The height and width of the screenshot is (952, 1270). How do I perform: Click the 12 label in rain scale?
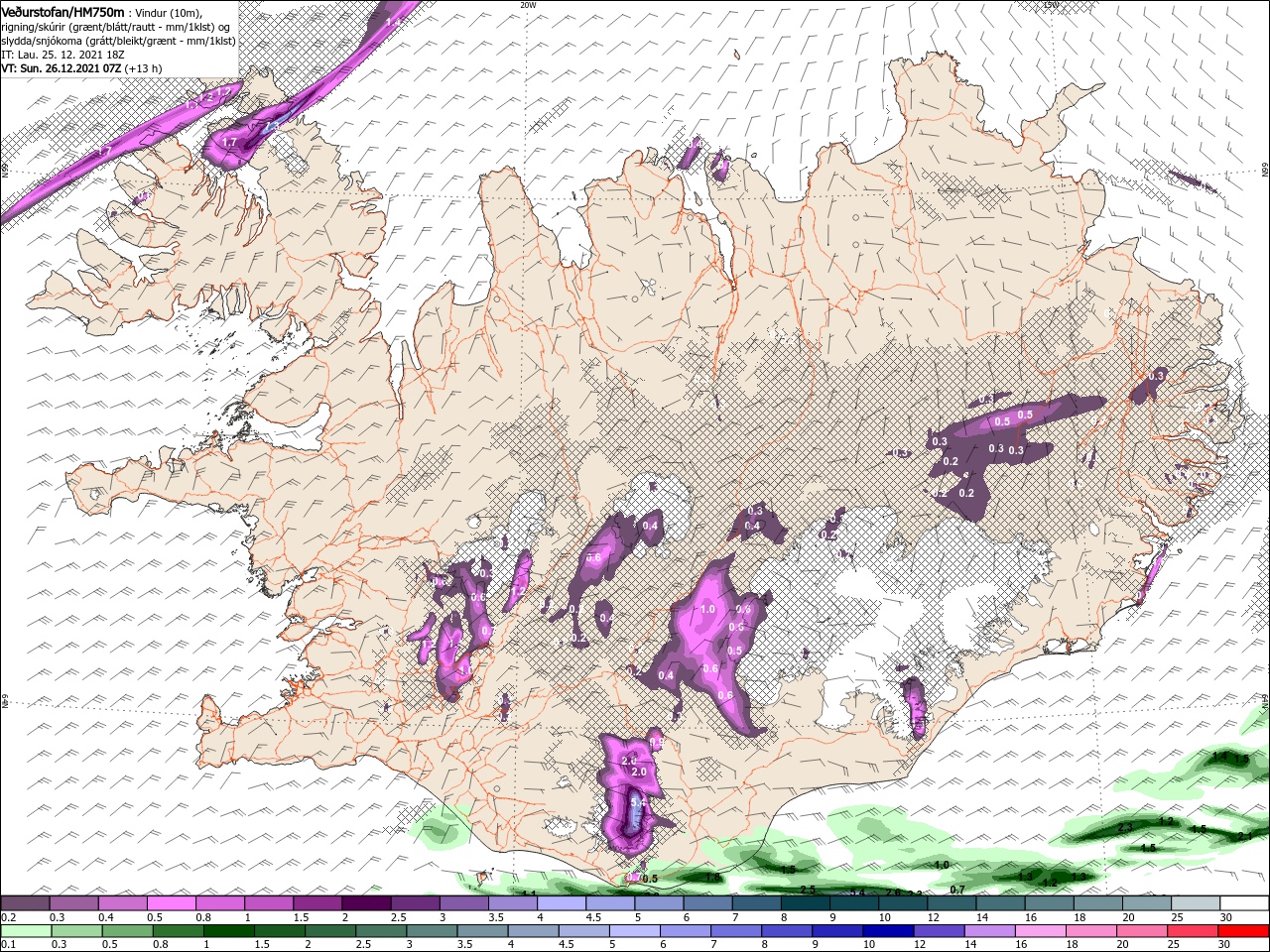(x=920, y=944)
